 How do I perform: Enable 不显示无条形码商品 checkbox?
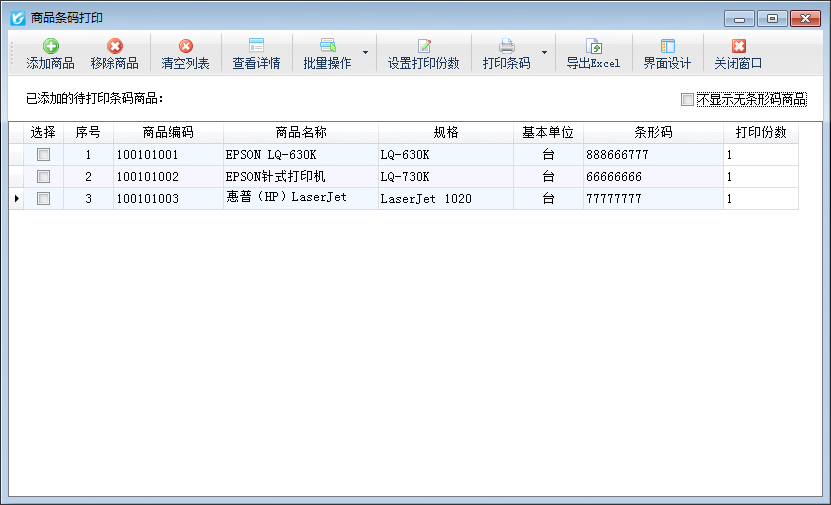(687, 99)
